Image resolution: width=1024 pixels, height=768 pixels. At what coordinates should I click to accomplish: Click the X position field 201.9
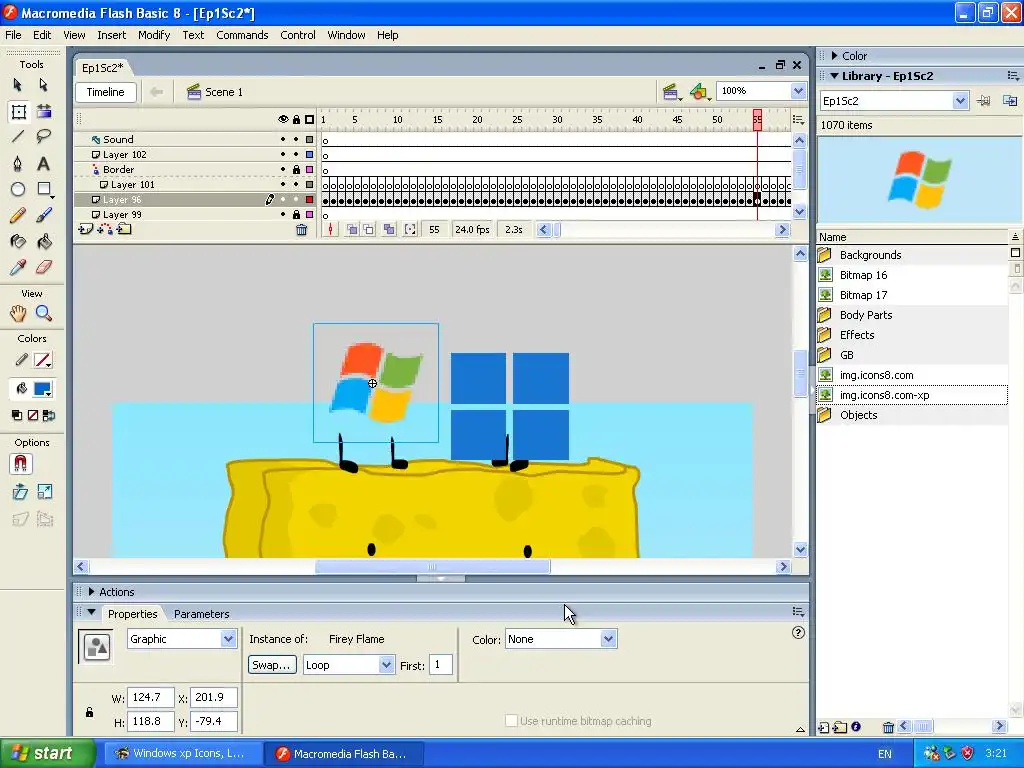pyautogui.click(x=214, y=697)
